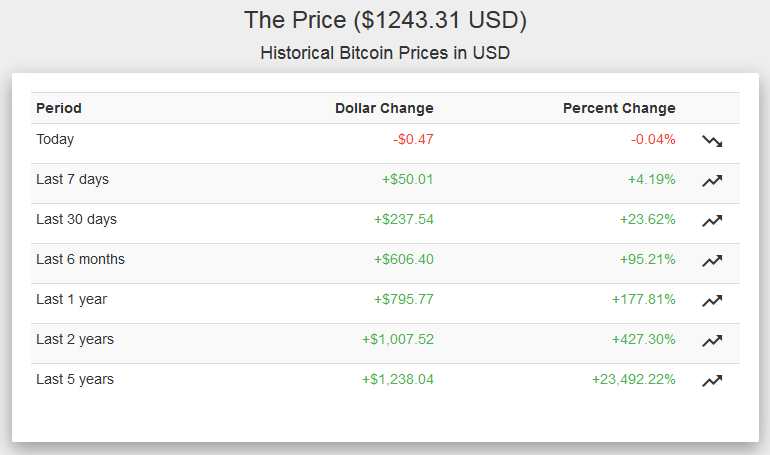The width and height of the screenshot is (770, 455).
Task: Click the price heading $1243.31 USD
Action: pos(385,21)
